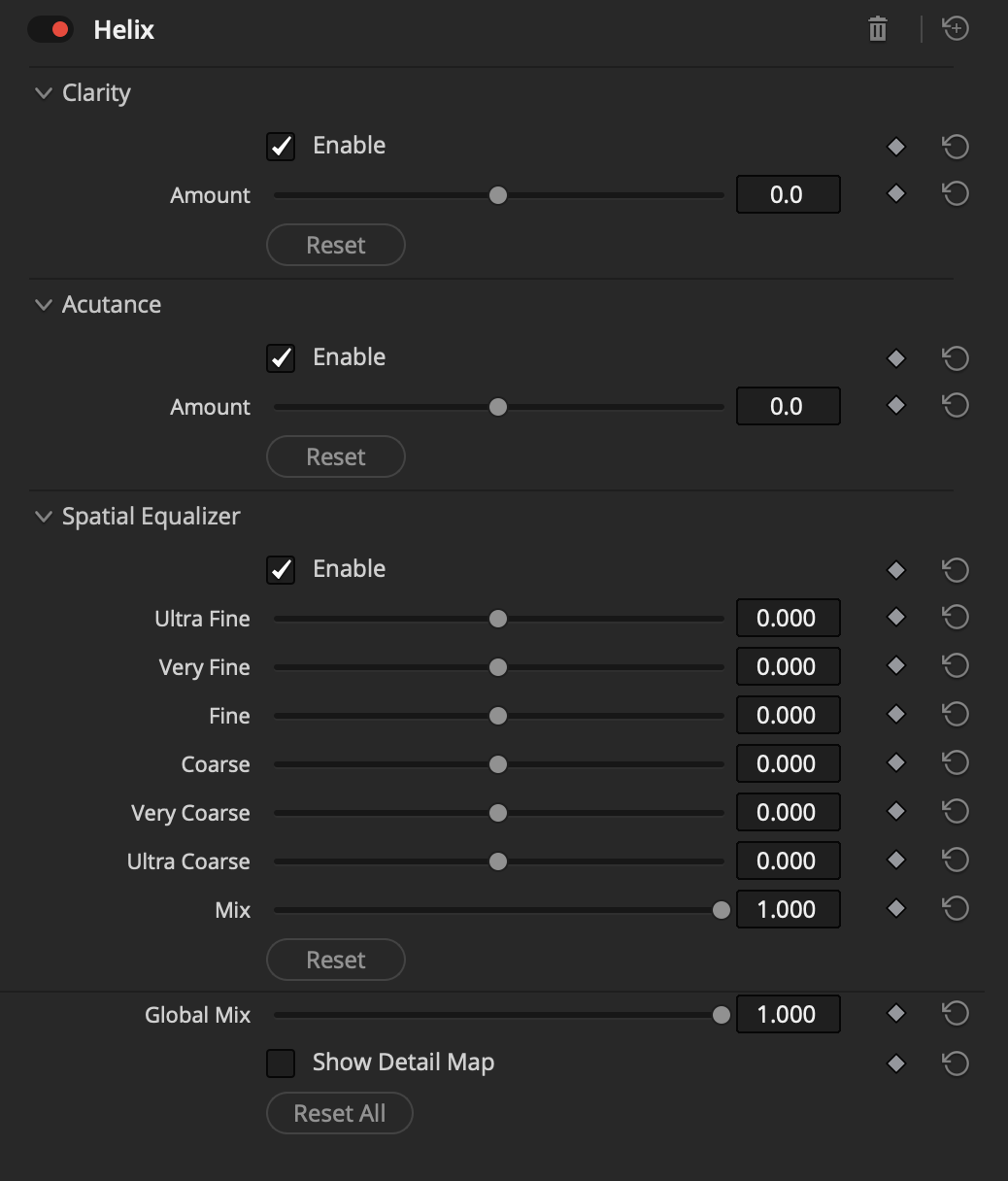This screenshot has width=1008, height=1181.
Task: Toggle the Helix effect bypass switch
Action: pos(50,29)
